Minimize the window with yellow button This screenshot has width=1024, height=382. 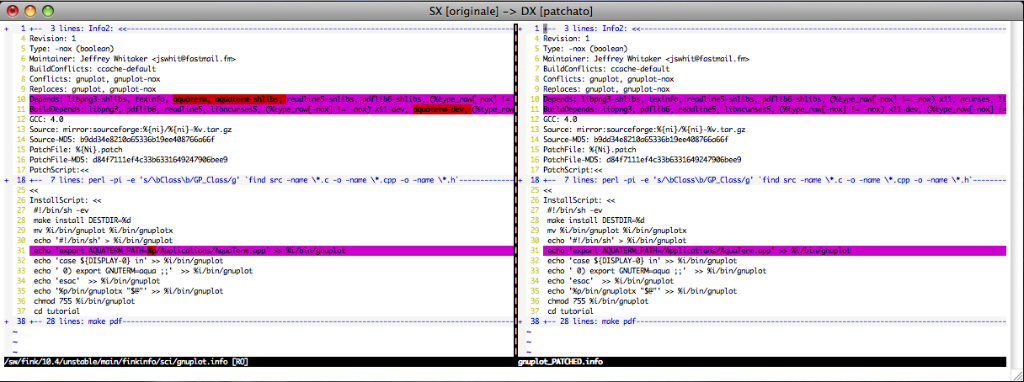click(x=30, y=11)
